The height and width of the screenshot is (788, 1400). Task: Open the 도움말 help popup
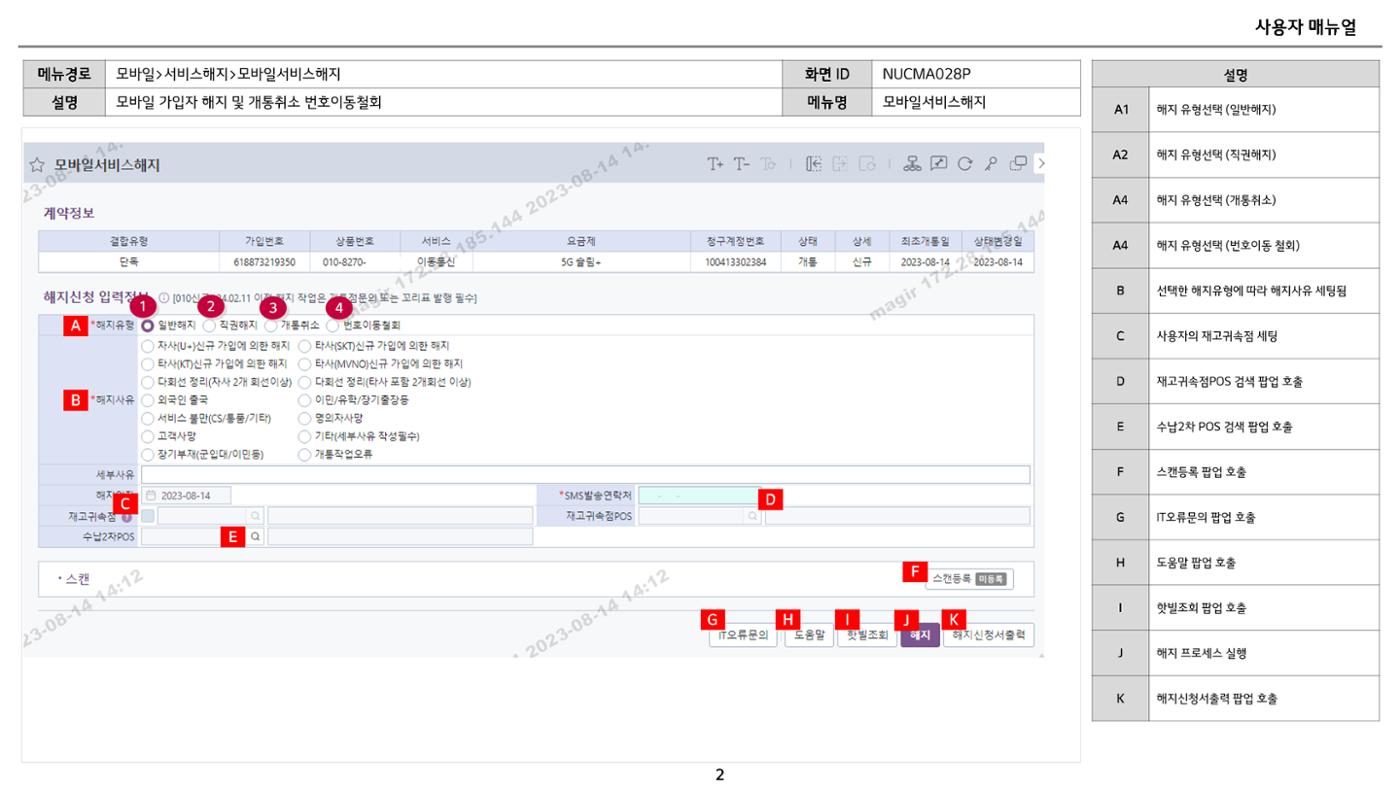[810, 635]
